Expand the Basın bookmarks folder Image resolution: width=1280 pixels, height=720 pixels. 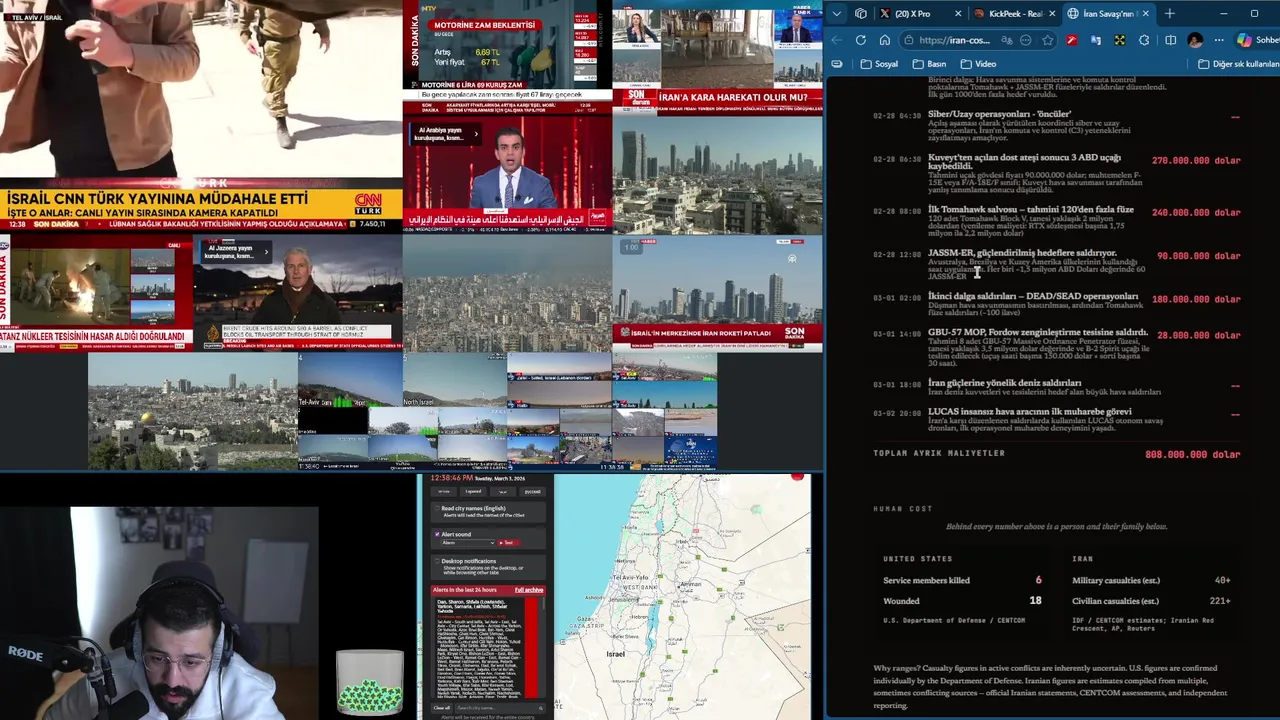pos(929,64)
